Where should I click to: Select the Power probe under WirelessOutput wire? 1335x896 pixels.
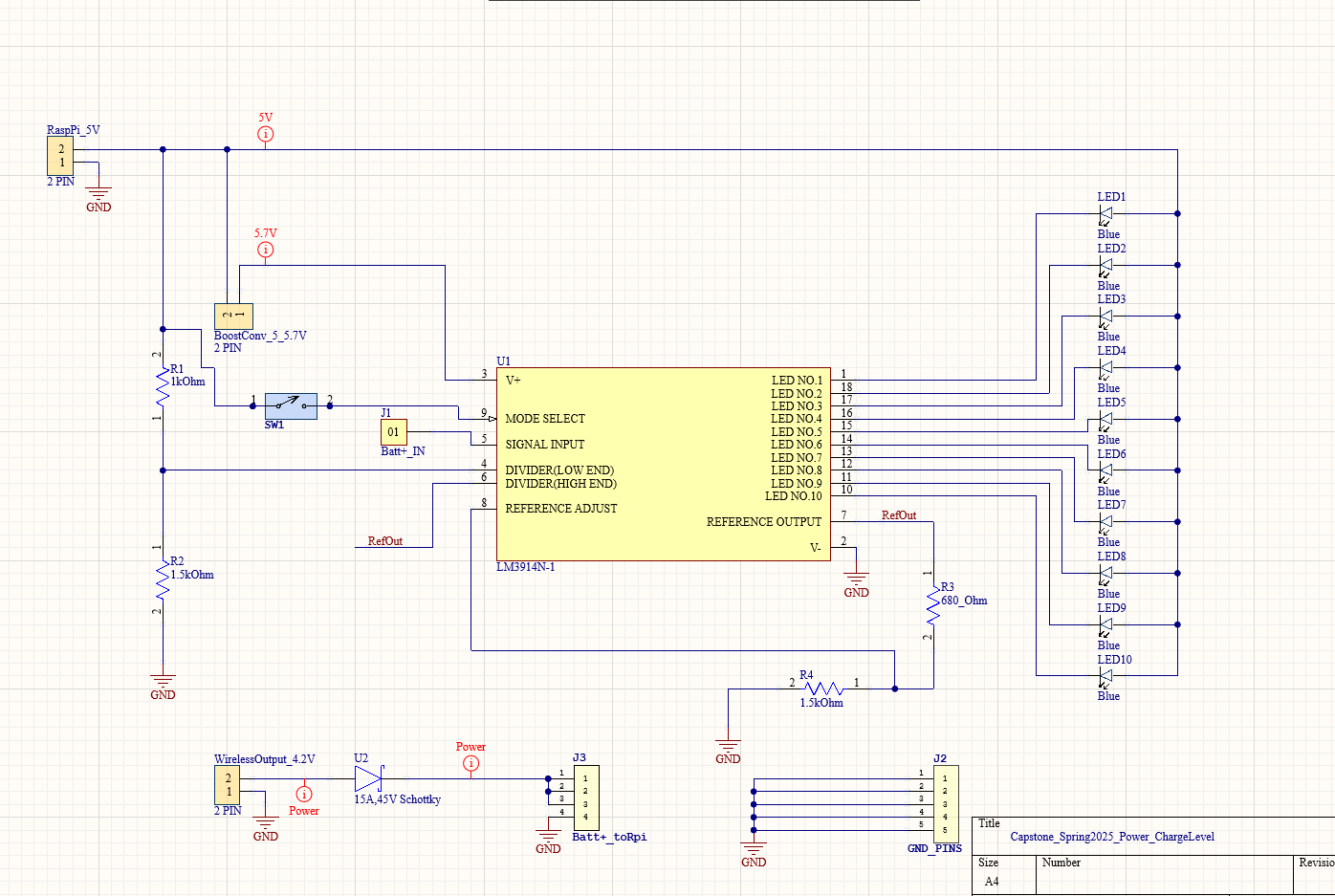pyautogui.click(x=304, y=795)
